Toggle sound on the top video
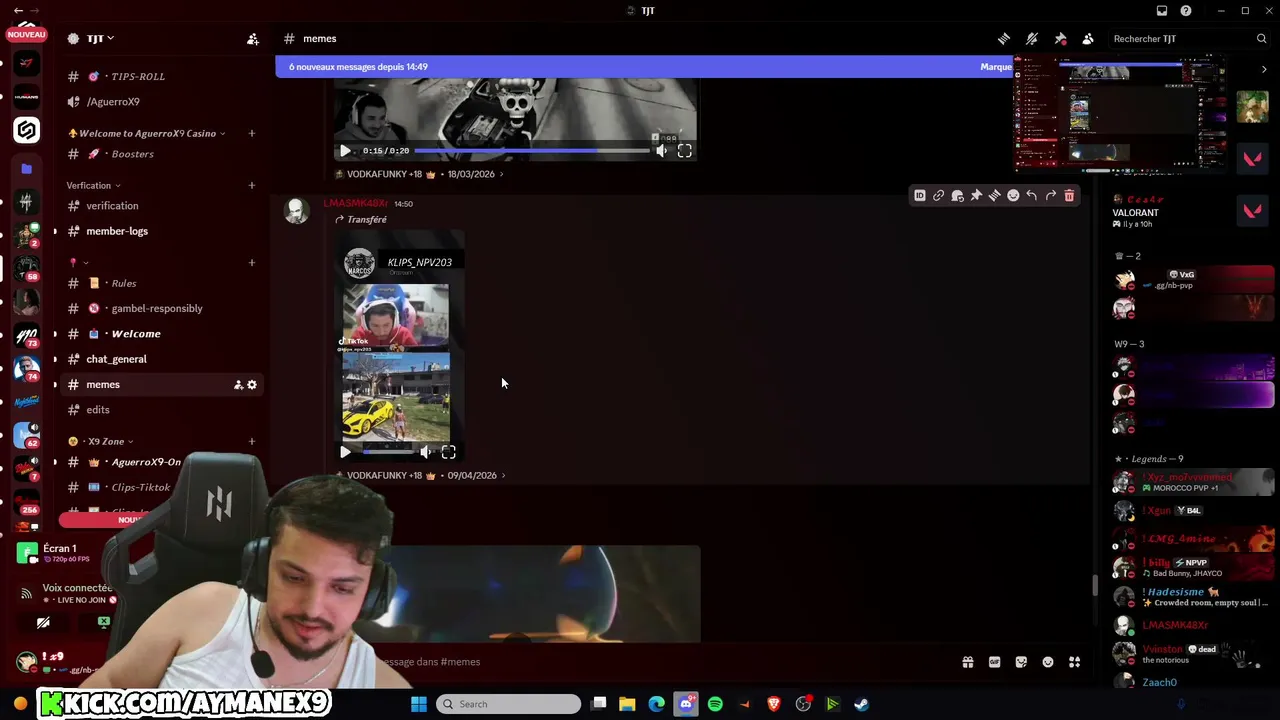Image resolution: width=1280 pixels, height=720 pixels. tap(661, 151)
